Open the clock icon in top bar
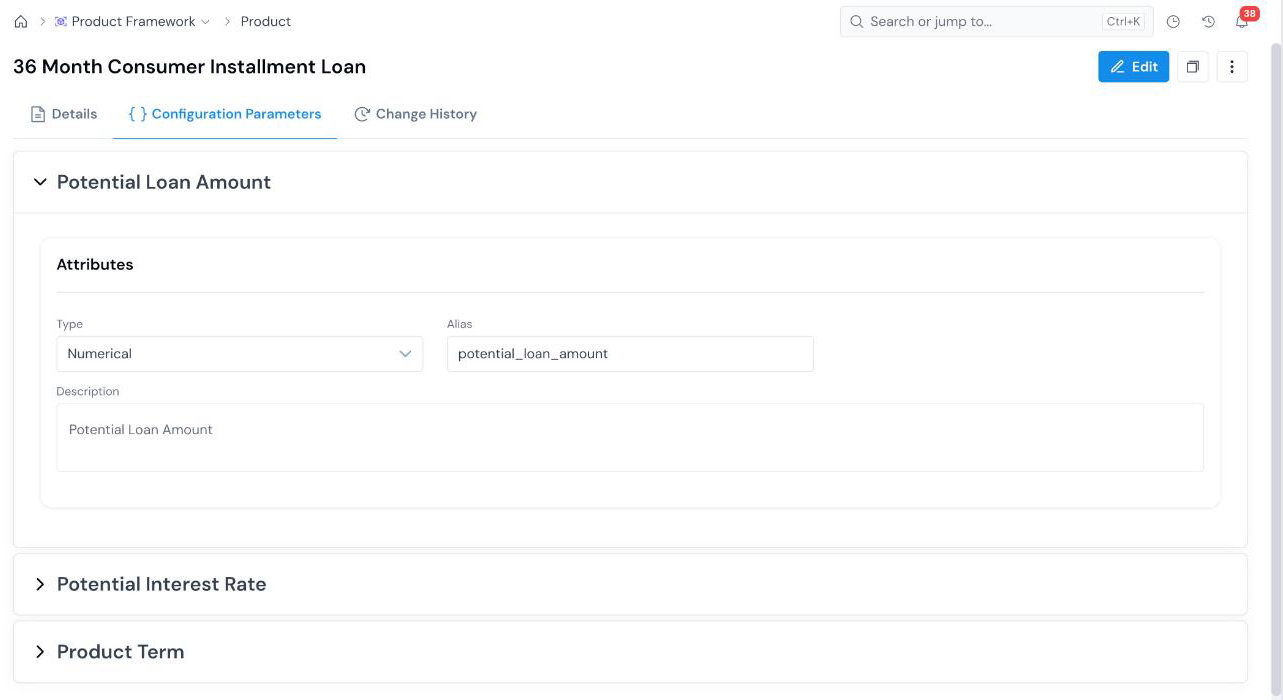Image resolution: width=1283 pixels, height=700 pixels. (1174, 21)
